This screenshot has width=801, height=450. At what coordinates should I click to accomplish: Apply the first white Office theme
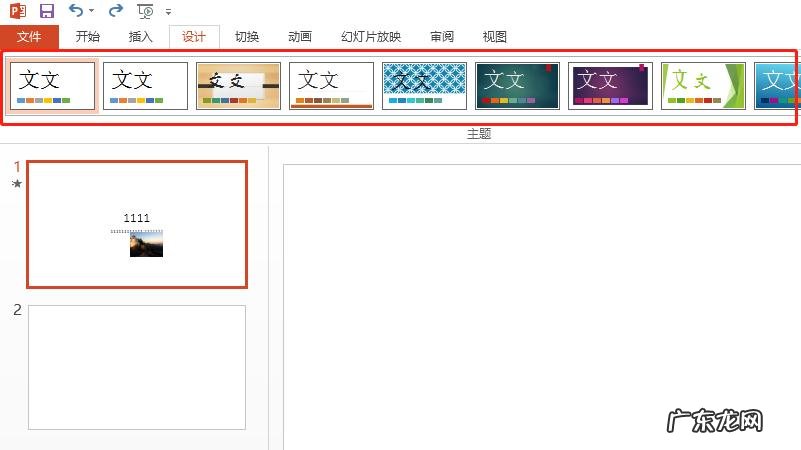53,86
